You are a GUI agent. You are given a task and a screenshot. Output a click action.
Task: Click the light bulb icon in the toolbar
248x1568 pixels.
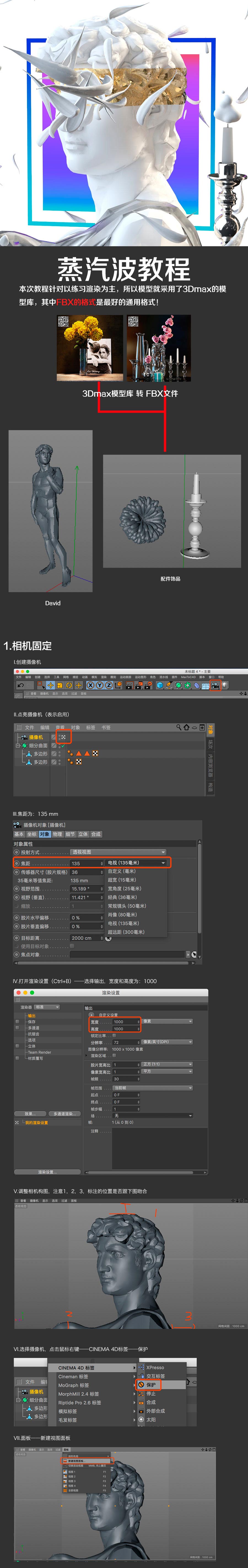(x=224, y=685)
